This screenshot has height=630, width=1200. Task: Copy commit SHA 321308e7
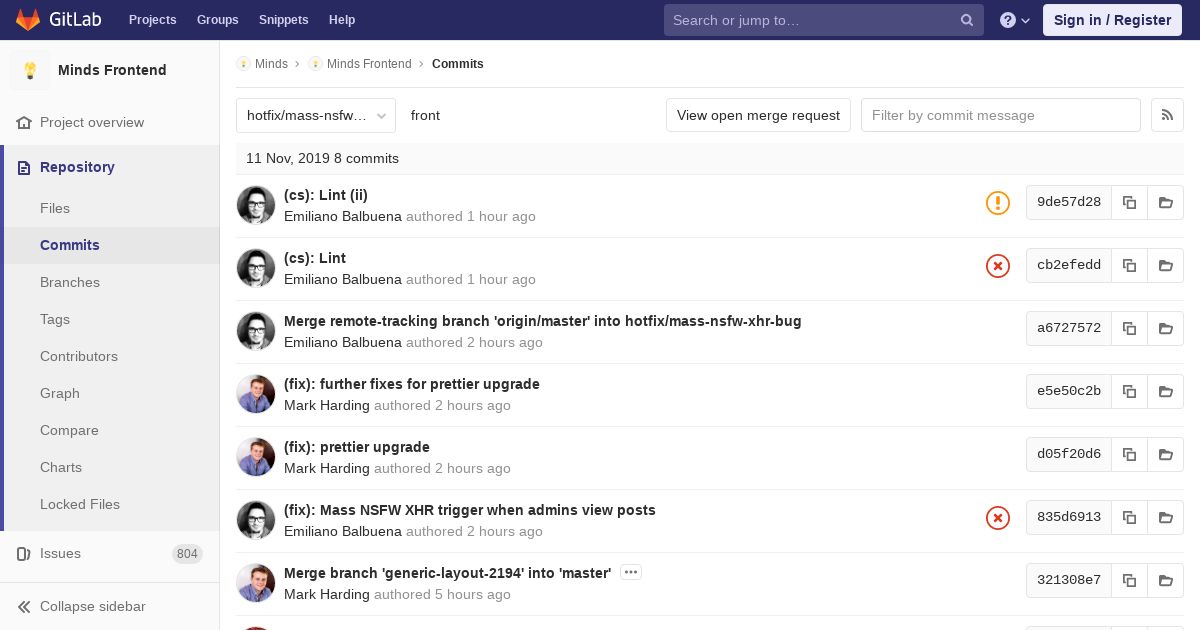(x=1129, y=580)
